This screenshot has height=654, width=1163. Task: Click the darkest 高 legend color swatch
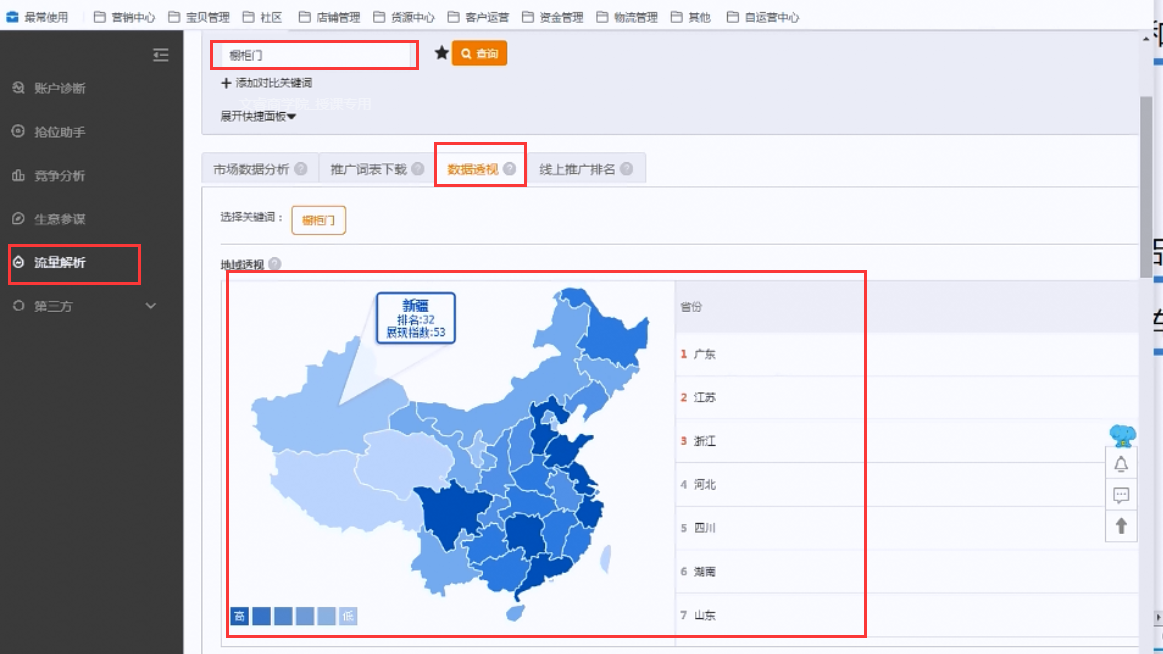240,615
